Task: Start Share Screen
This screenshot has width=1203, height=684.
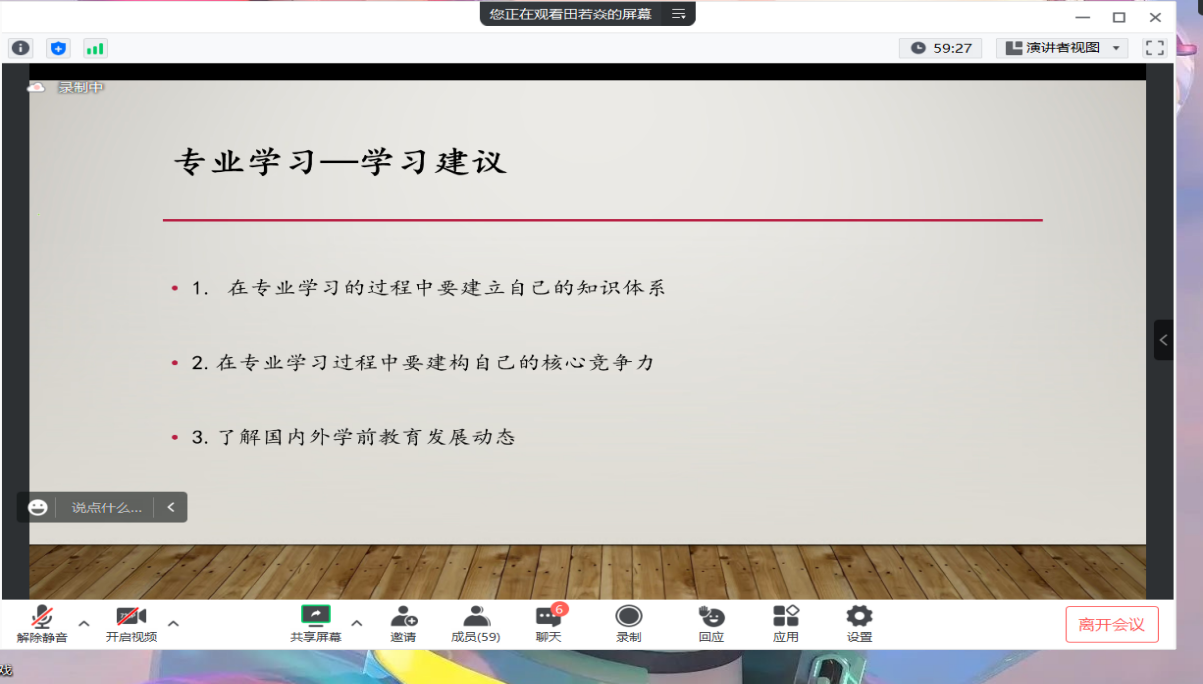Action: point(315,624)
